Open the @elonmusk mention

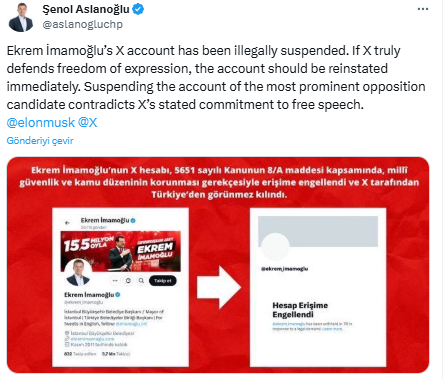pyautogui.click(x=41, y=123)
